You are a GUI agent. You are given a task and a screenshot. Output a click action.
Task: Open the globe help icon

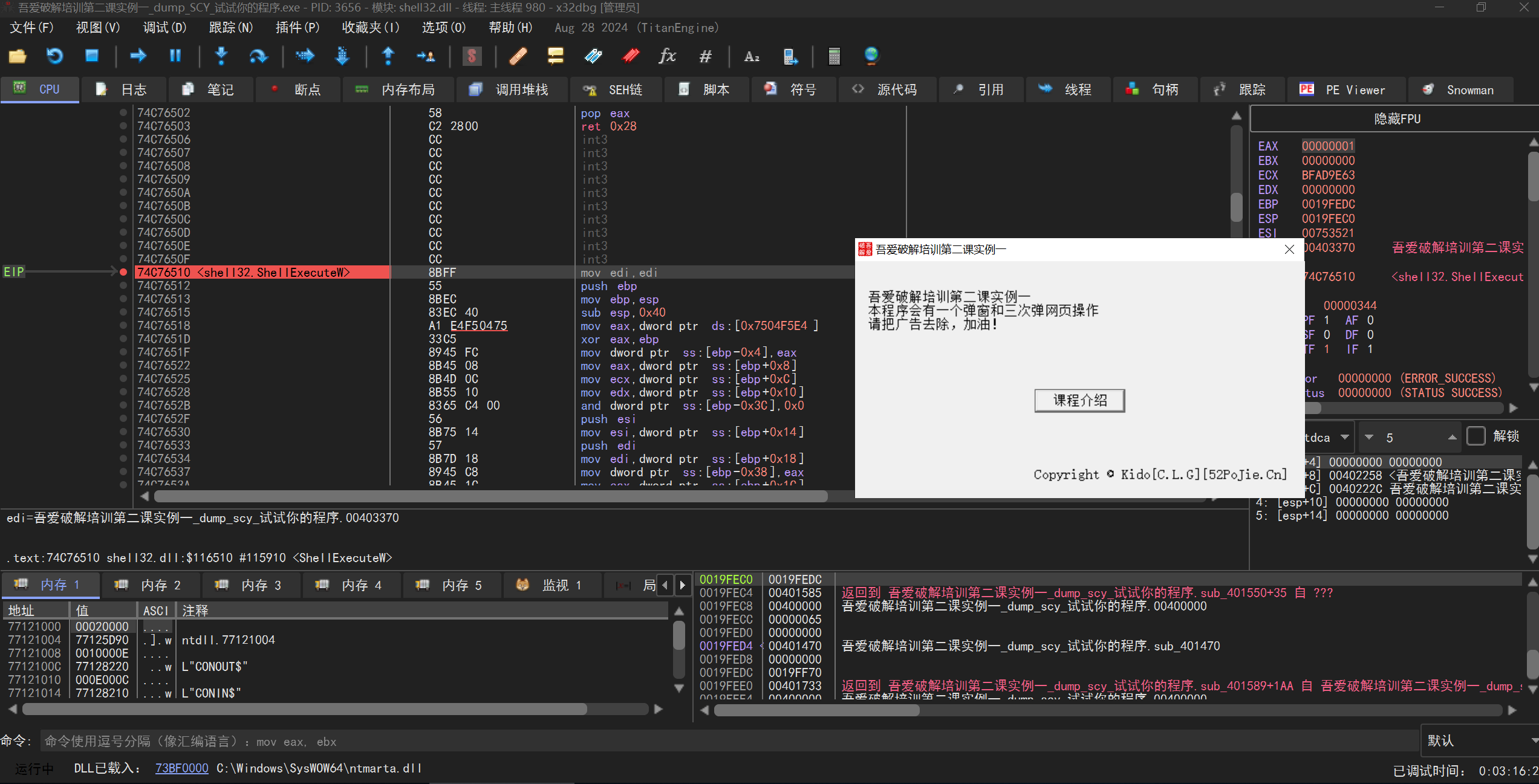click(871, 56)
